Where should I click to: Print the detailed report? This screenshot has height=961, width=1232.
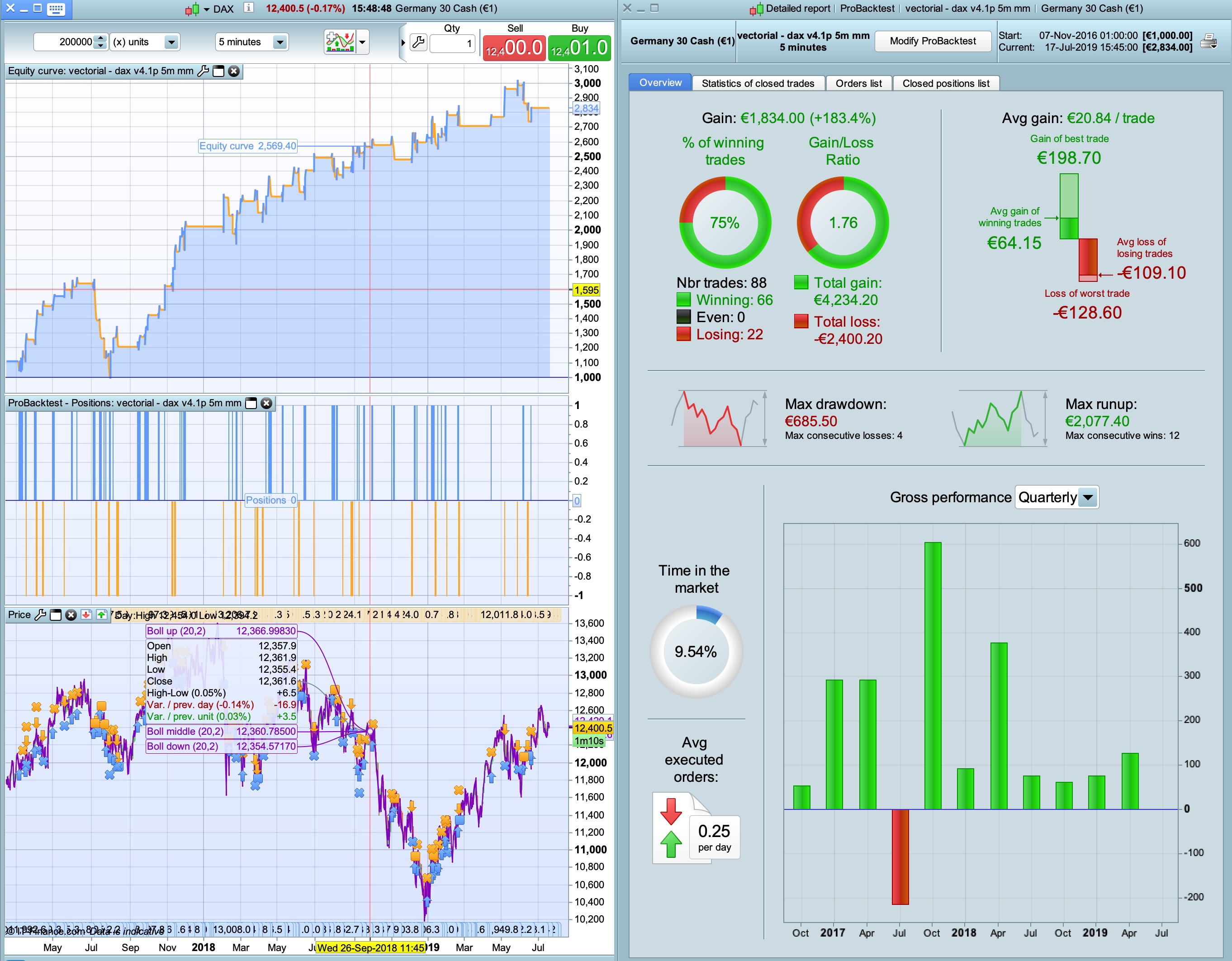tap(1208, 41)
